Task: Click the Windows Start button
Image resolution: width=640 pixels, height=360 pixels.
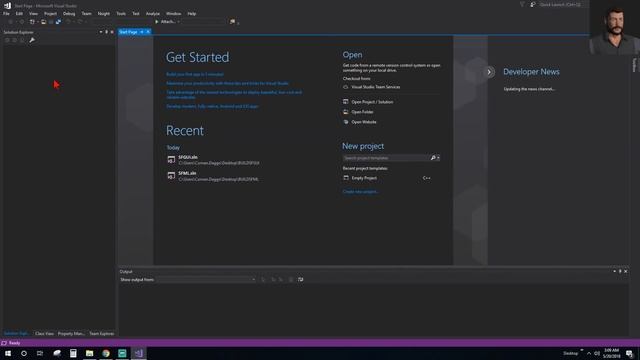Action: [8, 353]
